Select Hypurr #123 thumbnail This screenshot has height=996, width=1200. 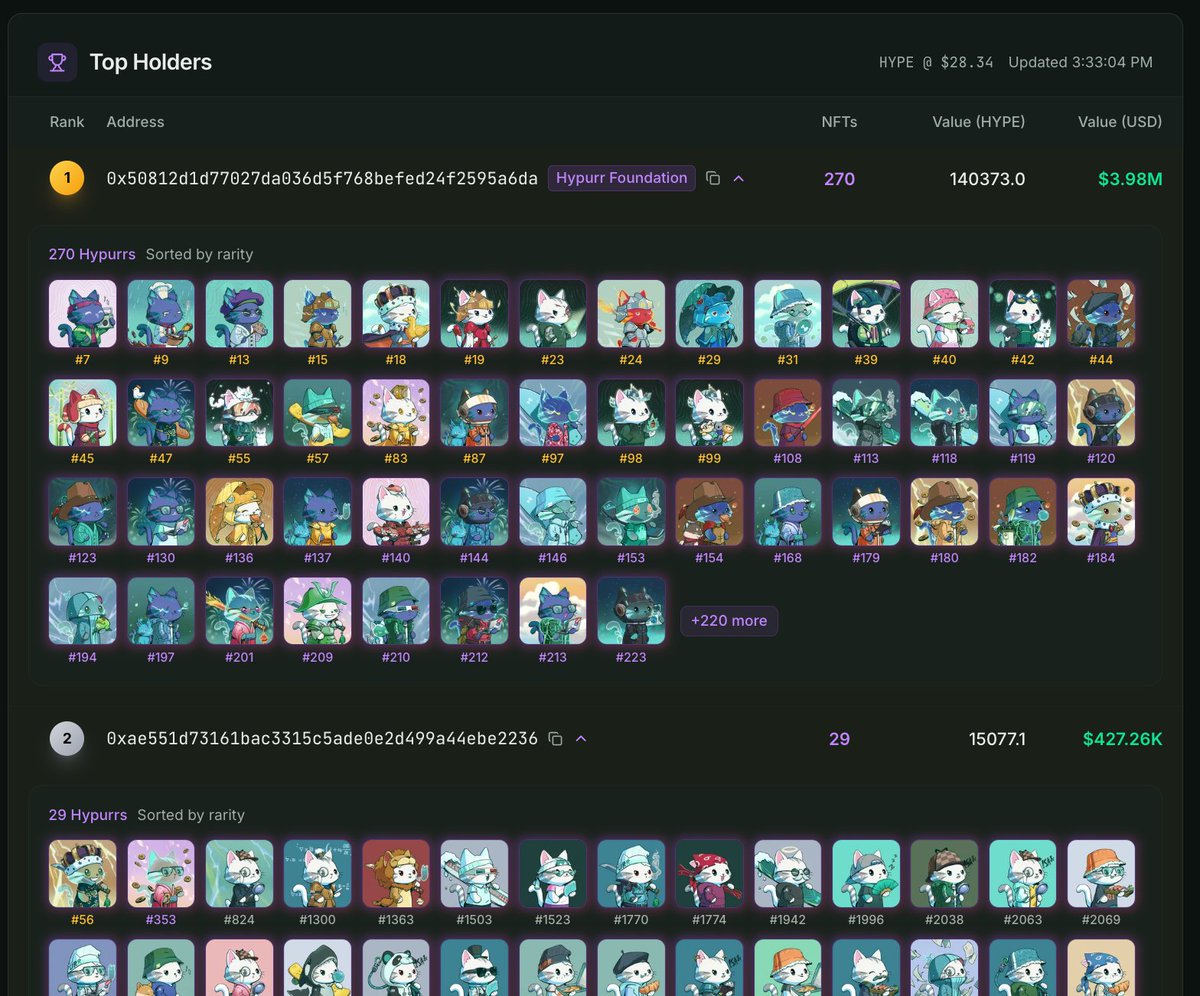tap(83, 511)
